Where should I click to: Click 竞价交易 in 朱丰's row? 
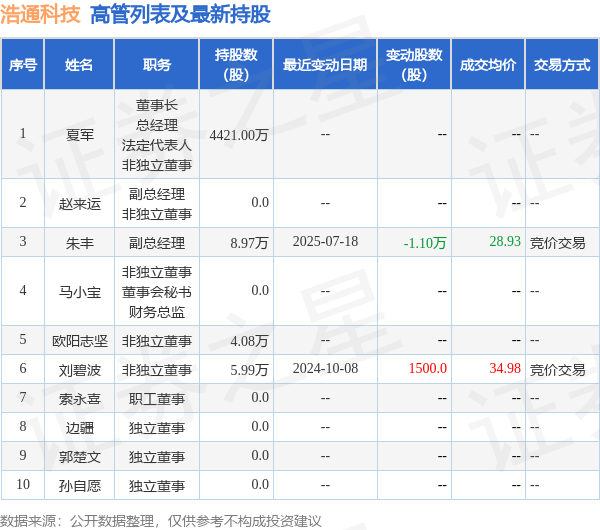pyautogui.click(x=558, y=243)
